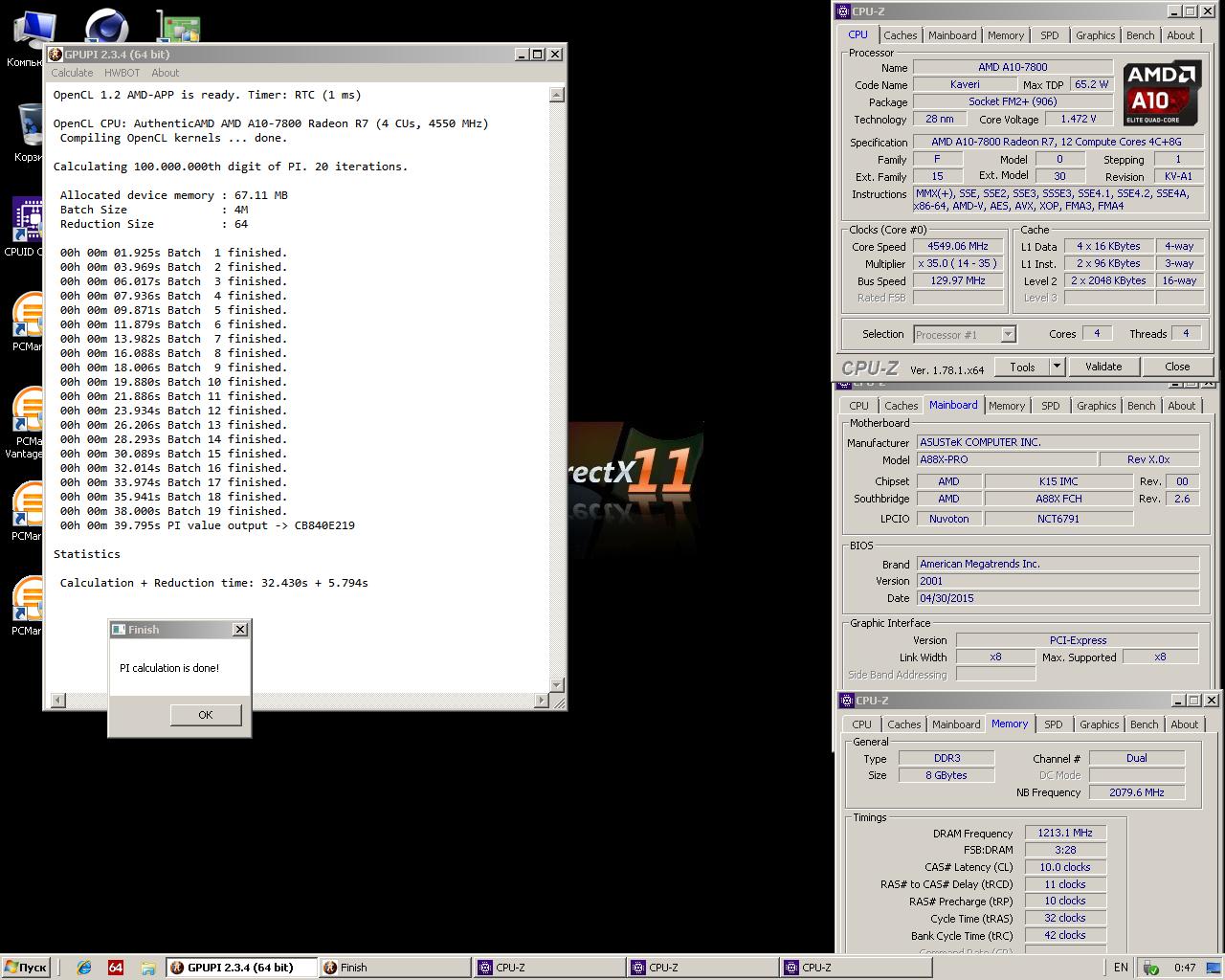Open the Cinebench desktop icon
The width and height of the screenshot is (1225, 980).
point(107,27)
